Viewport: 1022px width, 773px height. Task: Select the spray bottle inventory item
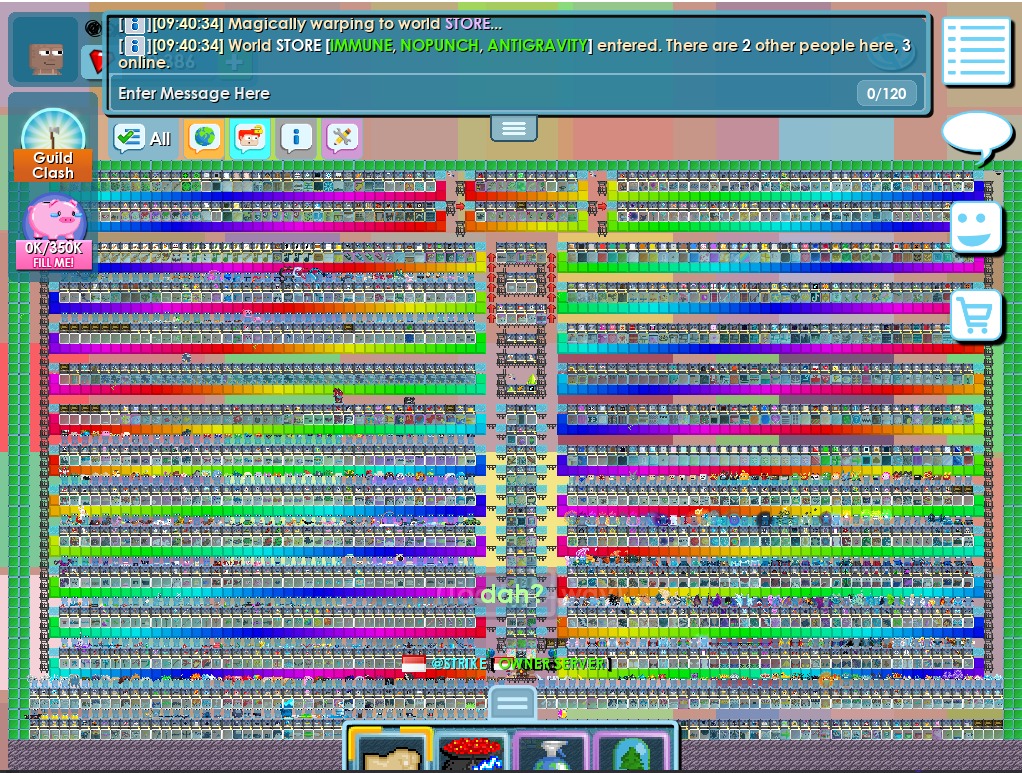point(552,751)
